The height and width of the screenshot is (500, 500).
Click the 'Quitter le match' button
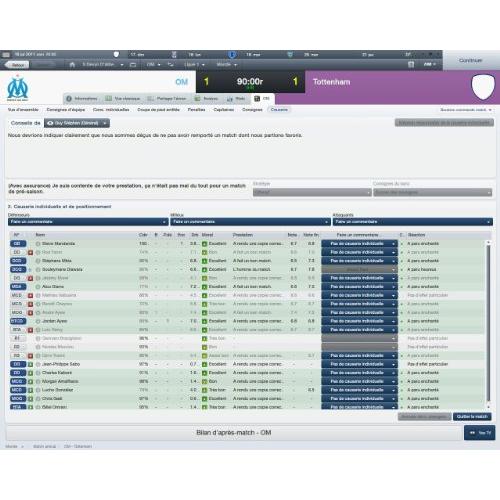pos(472,417)
